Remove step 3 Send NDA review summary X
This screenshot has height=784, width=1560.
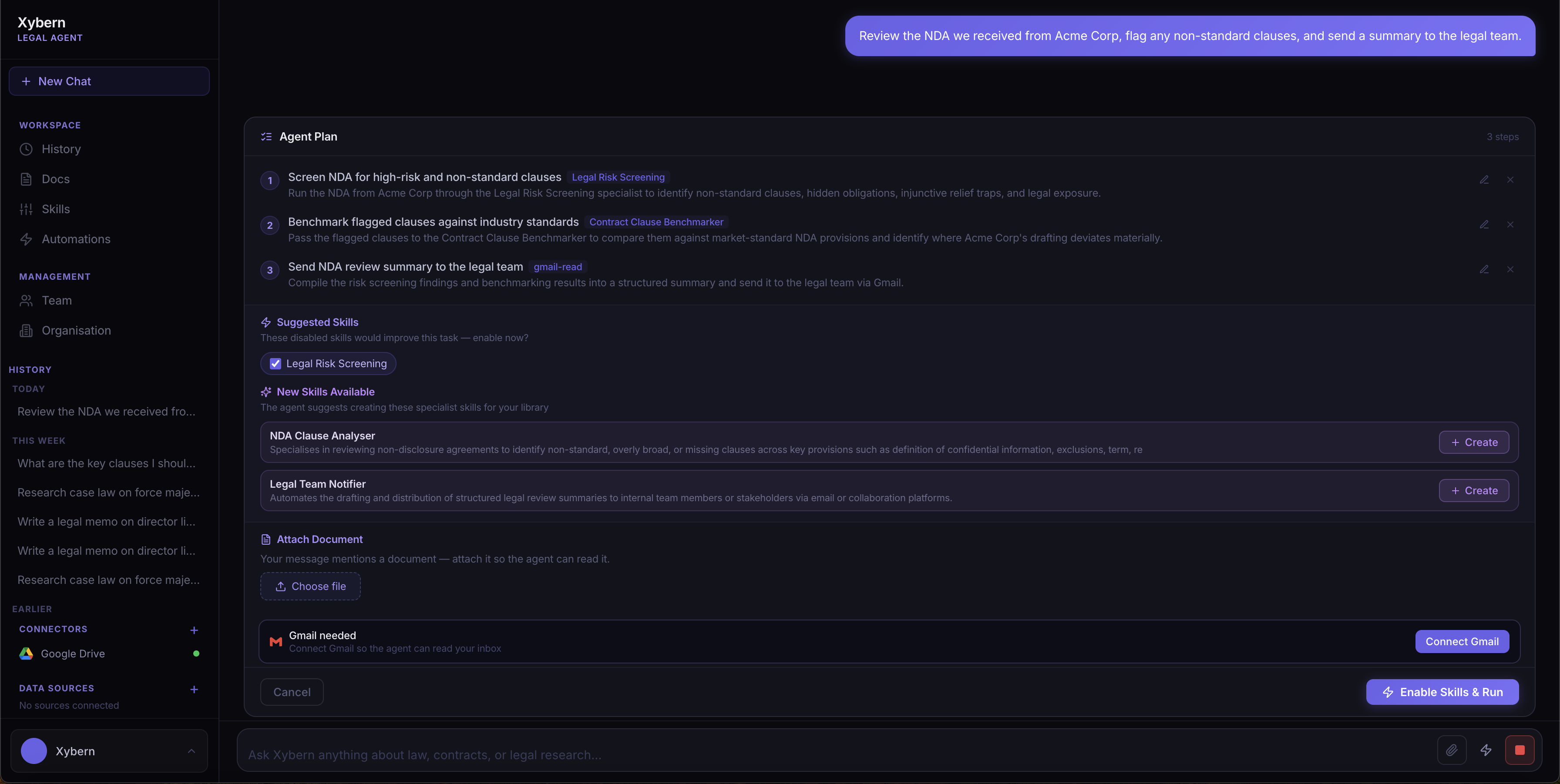pos(1510,269)
